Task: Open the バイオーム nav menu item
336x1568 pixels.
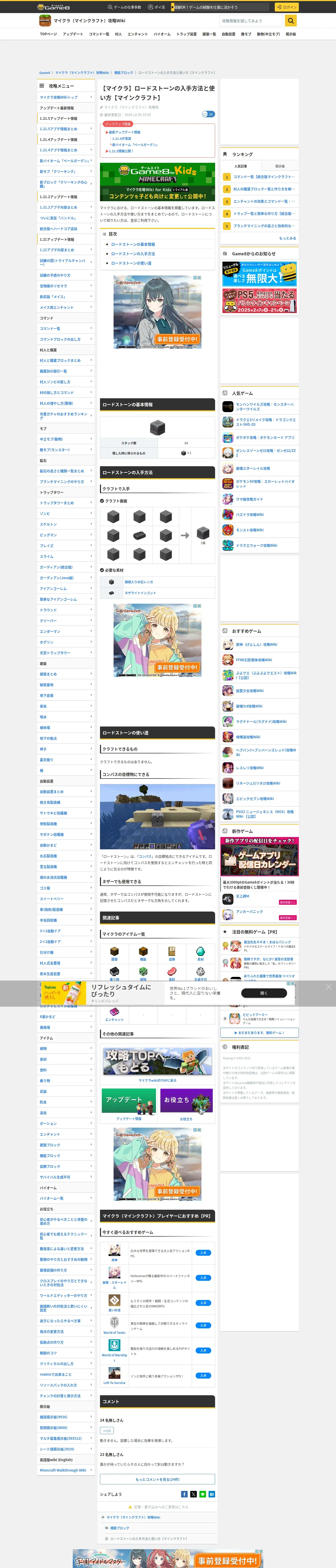Action: point(162,34)
